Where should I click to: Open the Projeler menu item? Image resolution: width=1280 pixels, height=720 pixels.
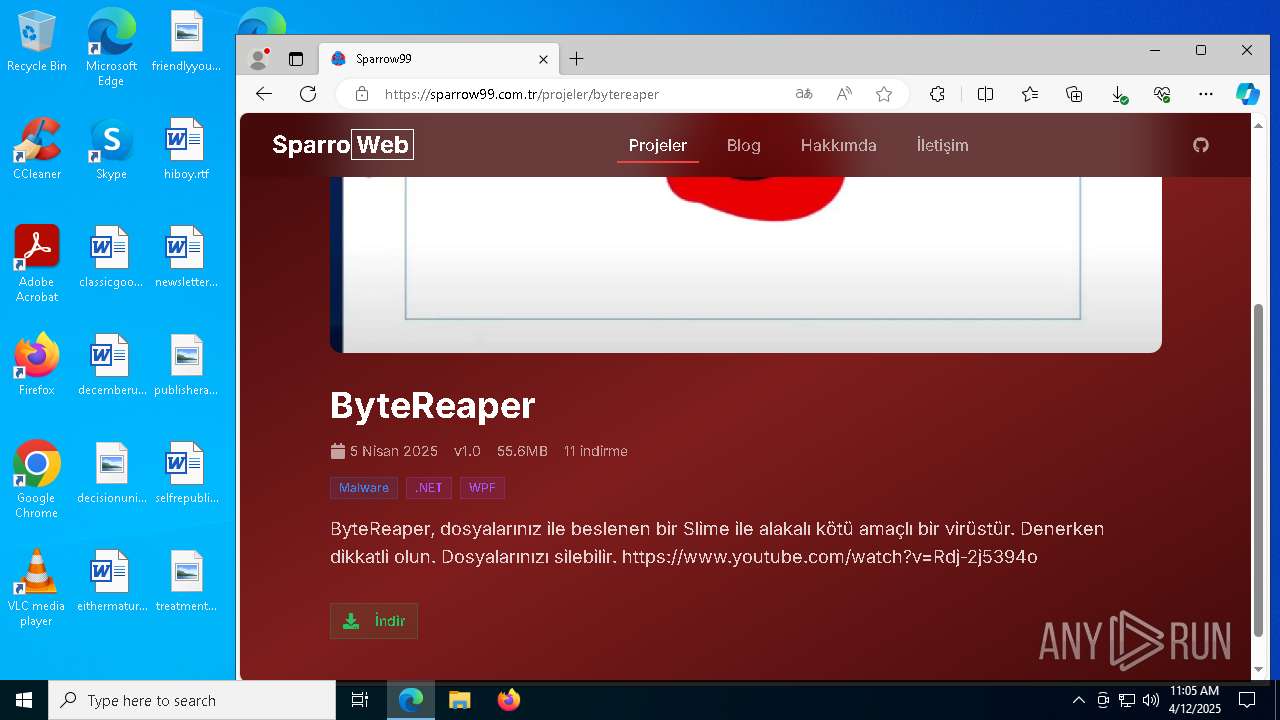(x=658, y=145)
